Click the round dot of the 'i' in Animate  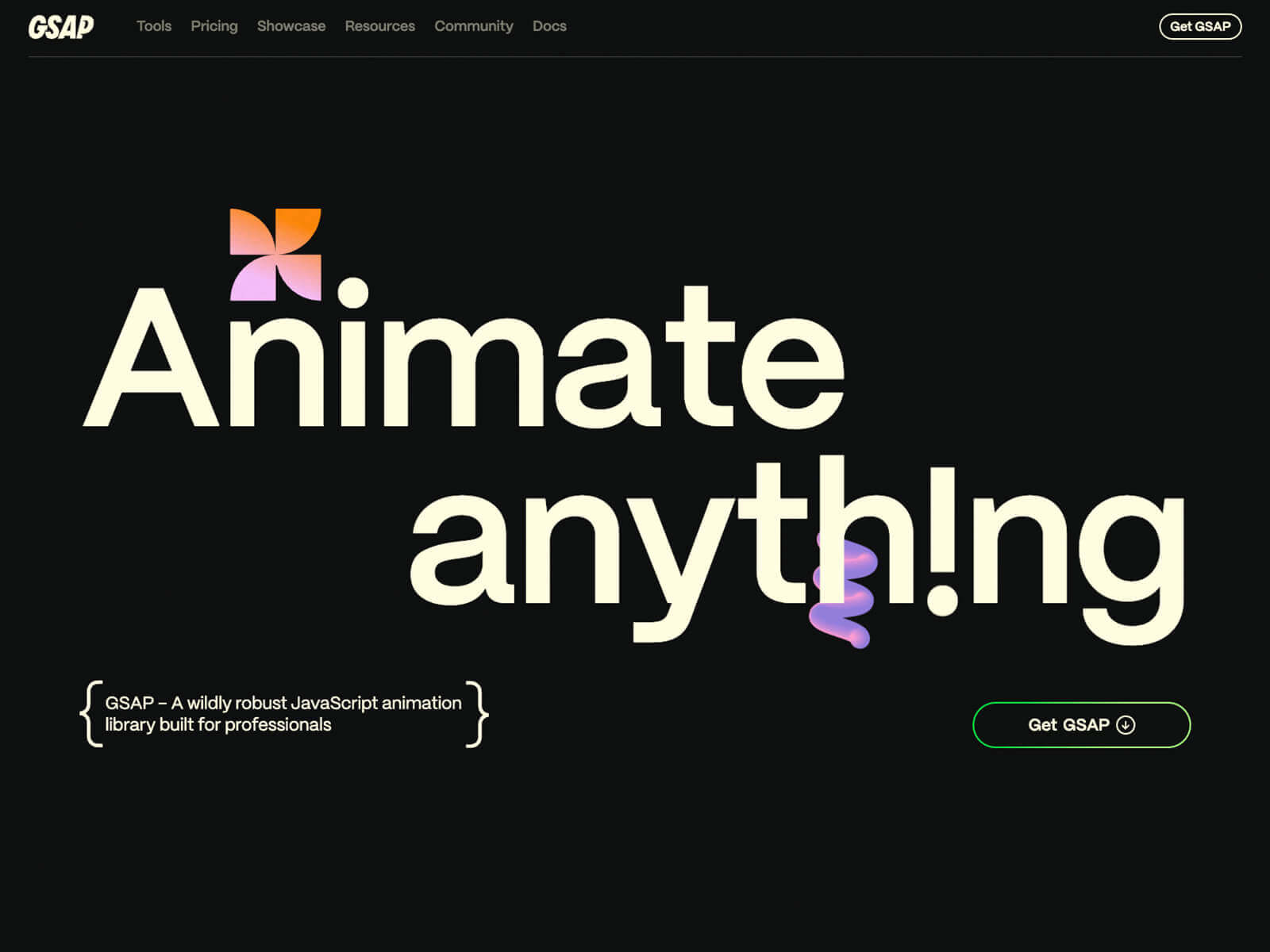(x=352, y=293)
